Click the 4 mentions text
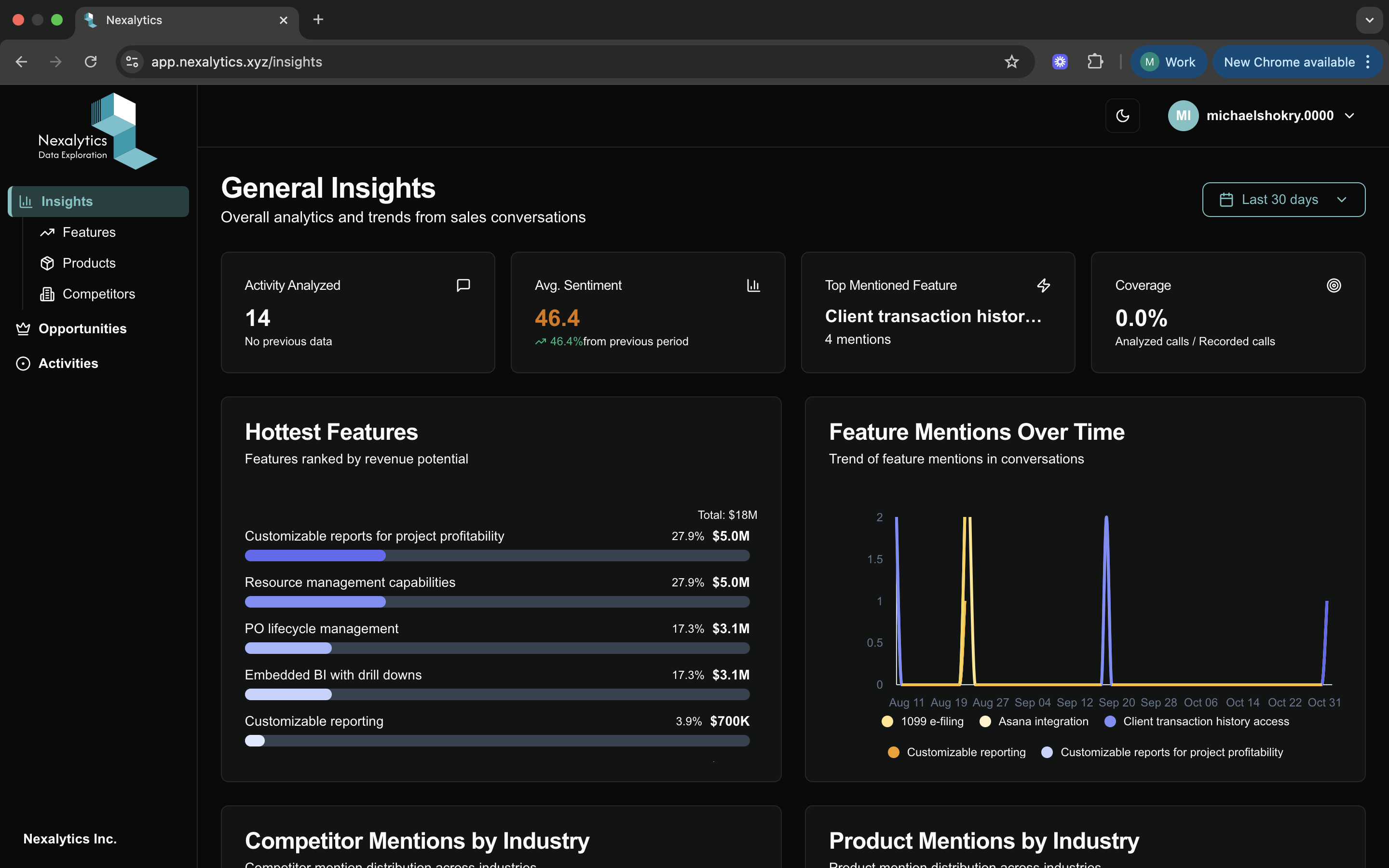The height and width of the screenshot is (868, 1389). pyautogui.click(x=858, y=340)
